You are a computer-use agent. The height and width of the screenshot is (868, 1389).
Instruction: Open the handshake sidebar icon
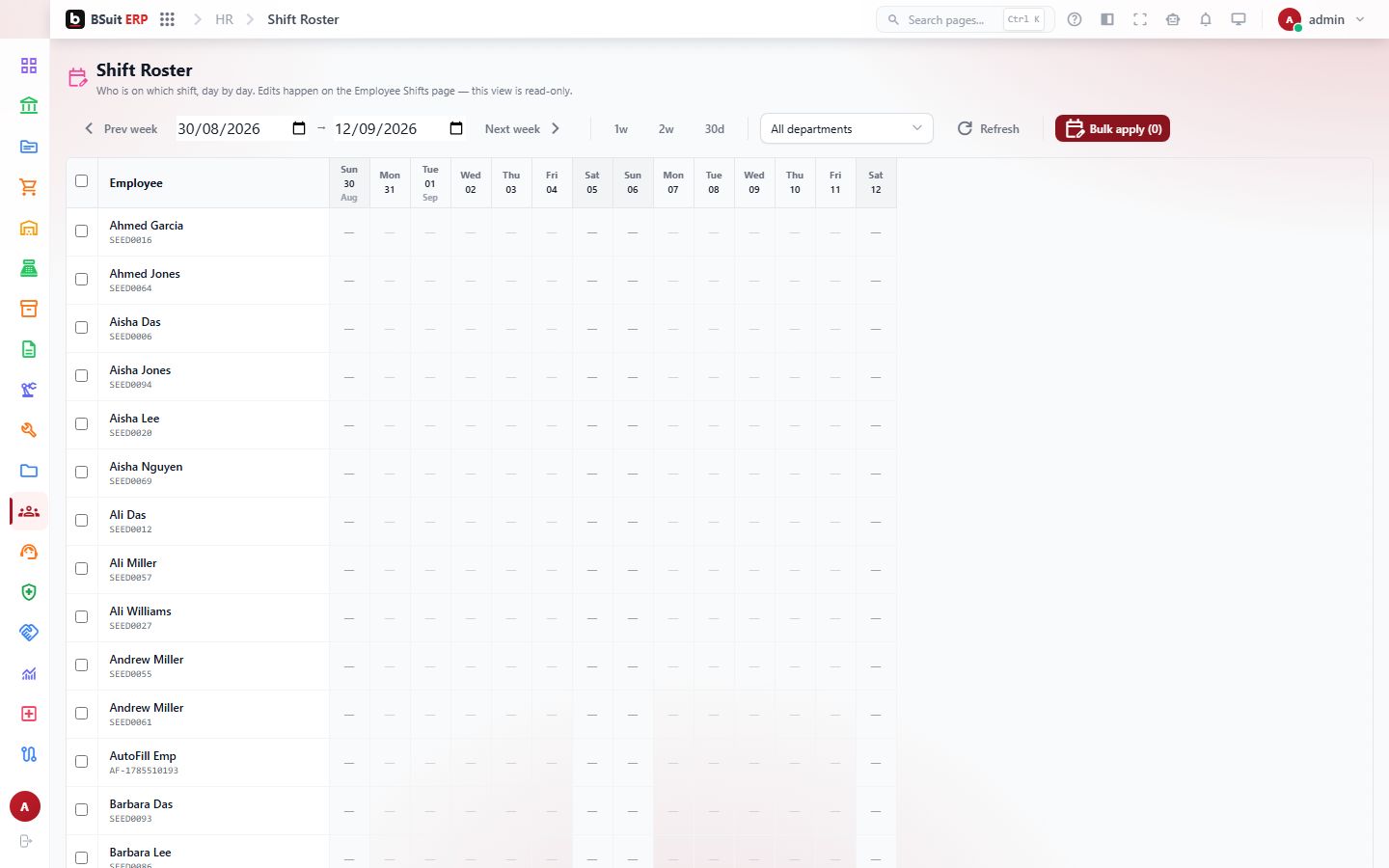tap(29, 633)
